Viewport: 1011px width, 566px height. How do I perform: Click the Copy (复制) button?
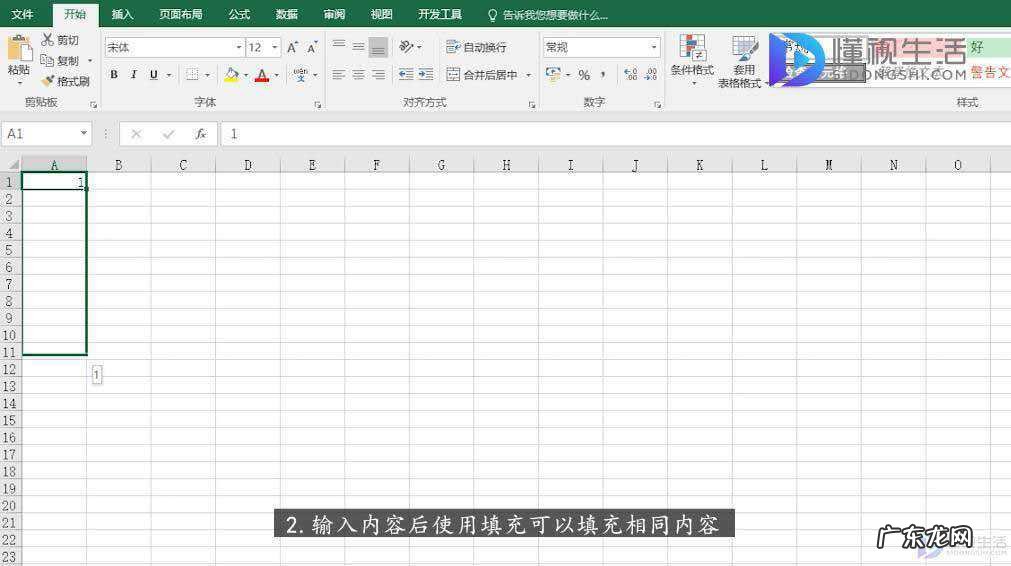(60, 61)
